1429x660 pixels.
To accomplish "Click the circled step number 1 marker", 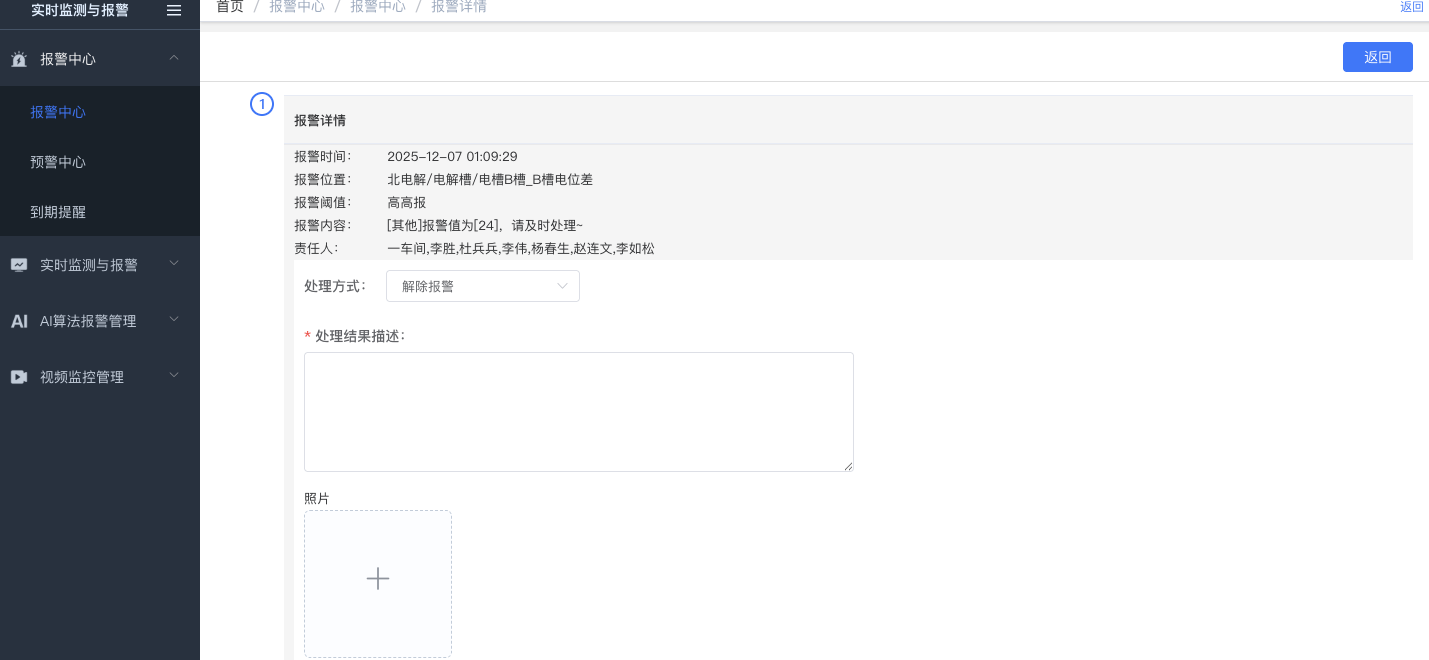I will (x=262, y=104).
